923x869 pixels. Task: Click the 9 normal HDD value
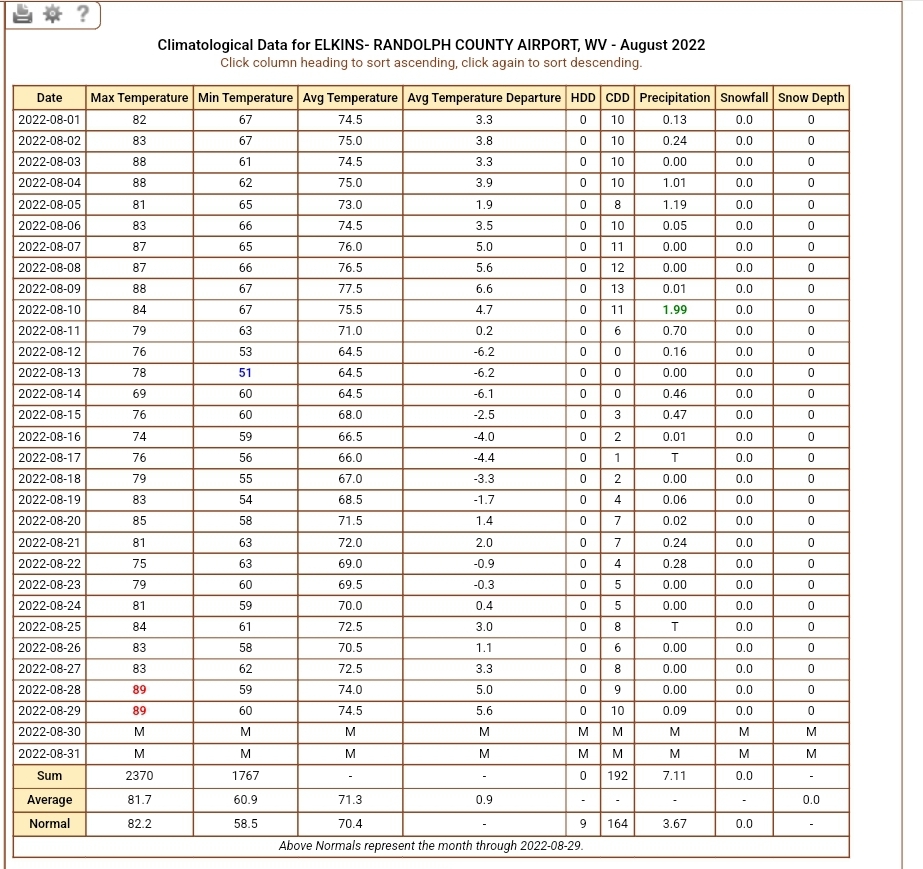(583, 824)
